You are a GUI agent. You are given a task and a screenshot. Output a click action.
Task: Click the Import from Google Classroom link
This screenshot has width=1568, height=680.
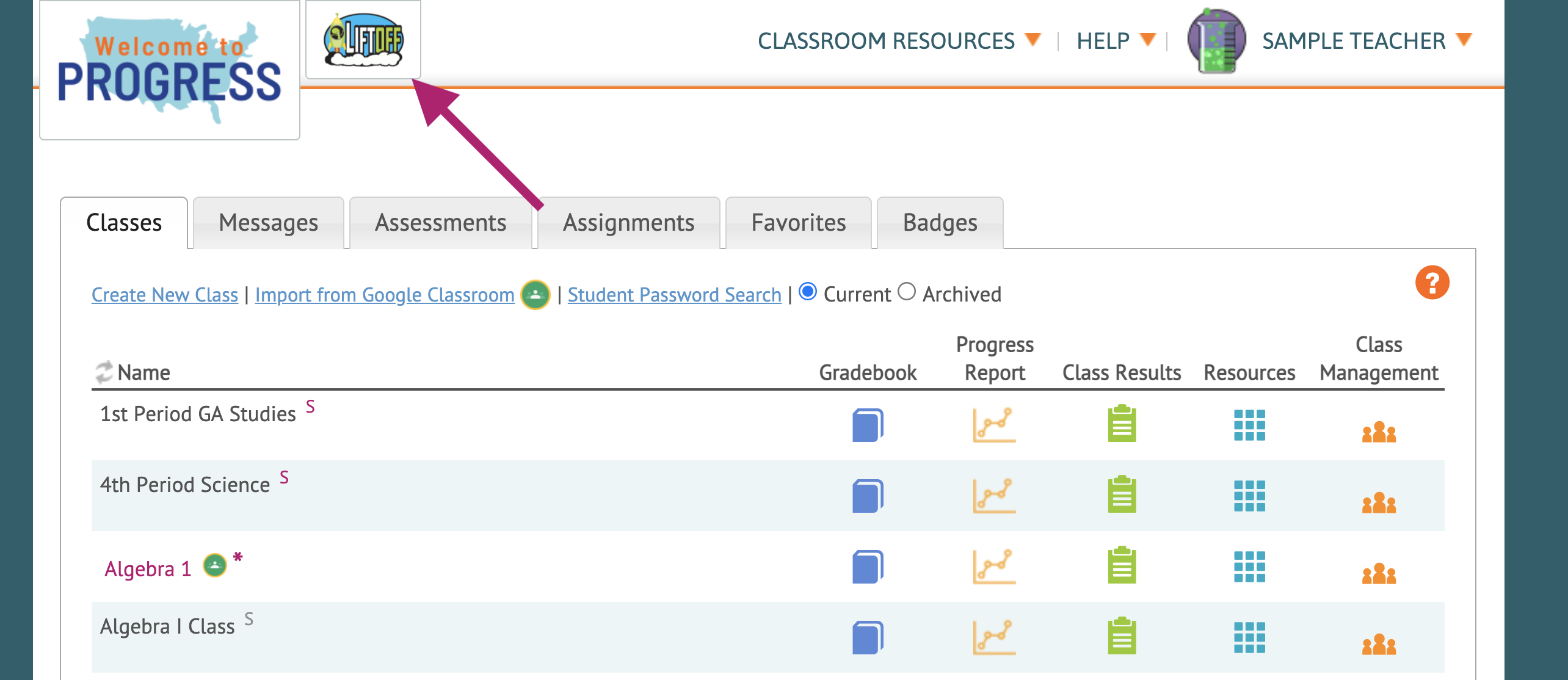coord(385,295)
